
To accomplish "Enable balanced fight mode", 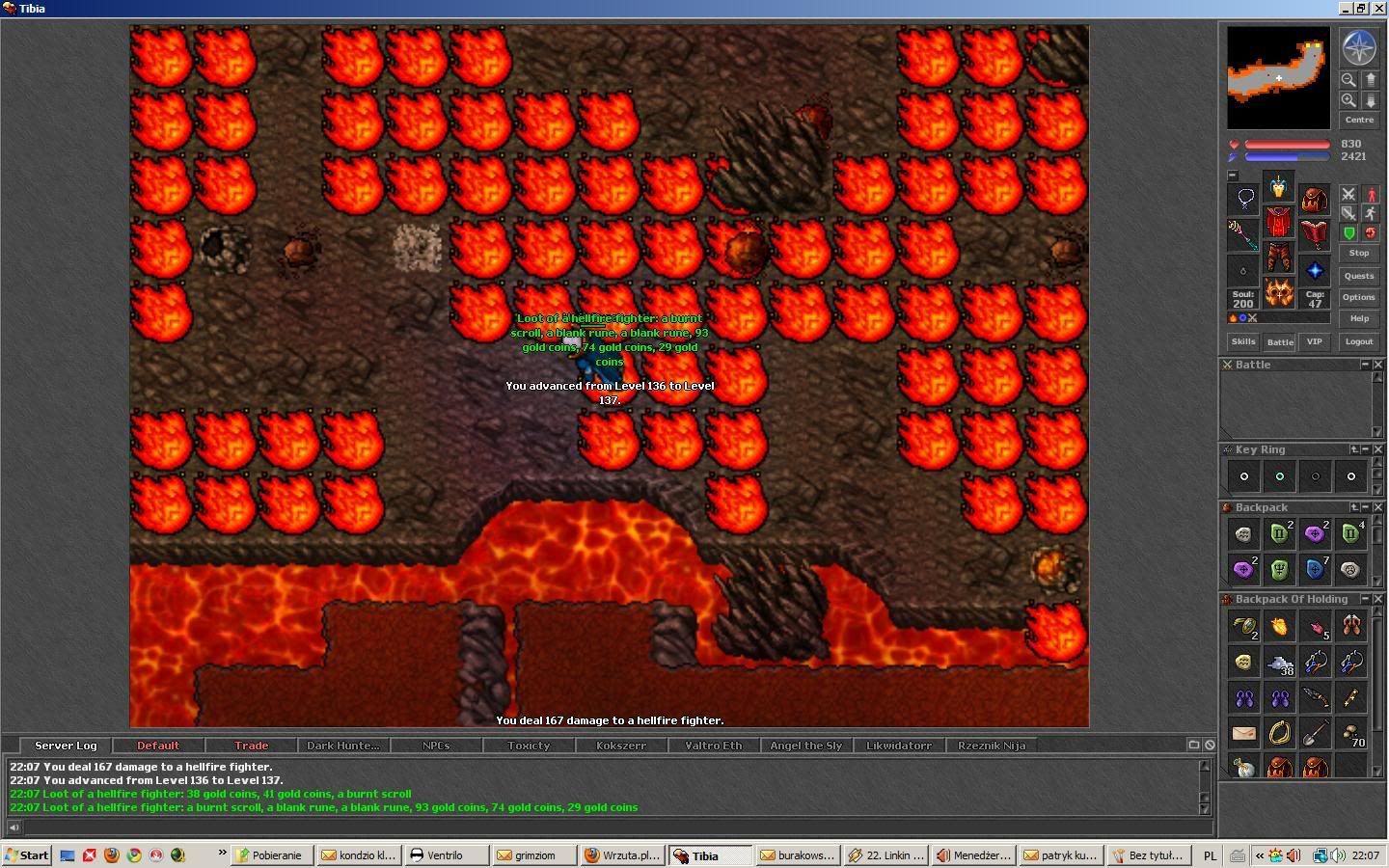I will tap(1348, 213).
